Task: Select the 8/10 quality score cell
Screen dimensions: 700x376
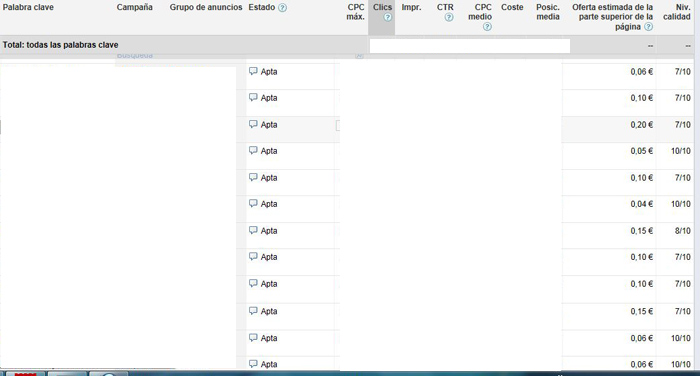Action: [683, 230]
